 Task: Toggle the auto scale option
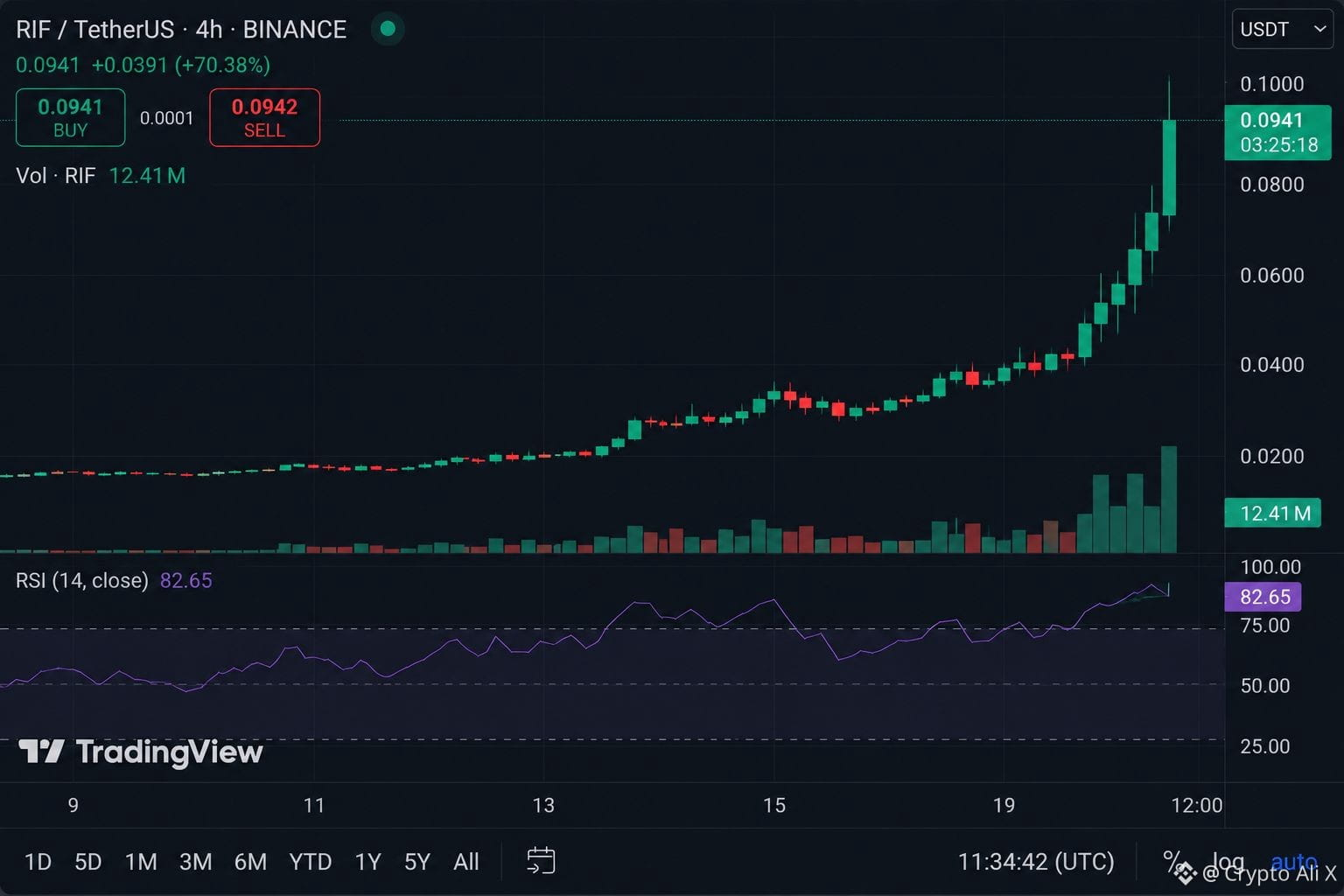pyautogui.click(x=1293, y=861)
